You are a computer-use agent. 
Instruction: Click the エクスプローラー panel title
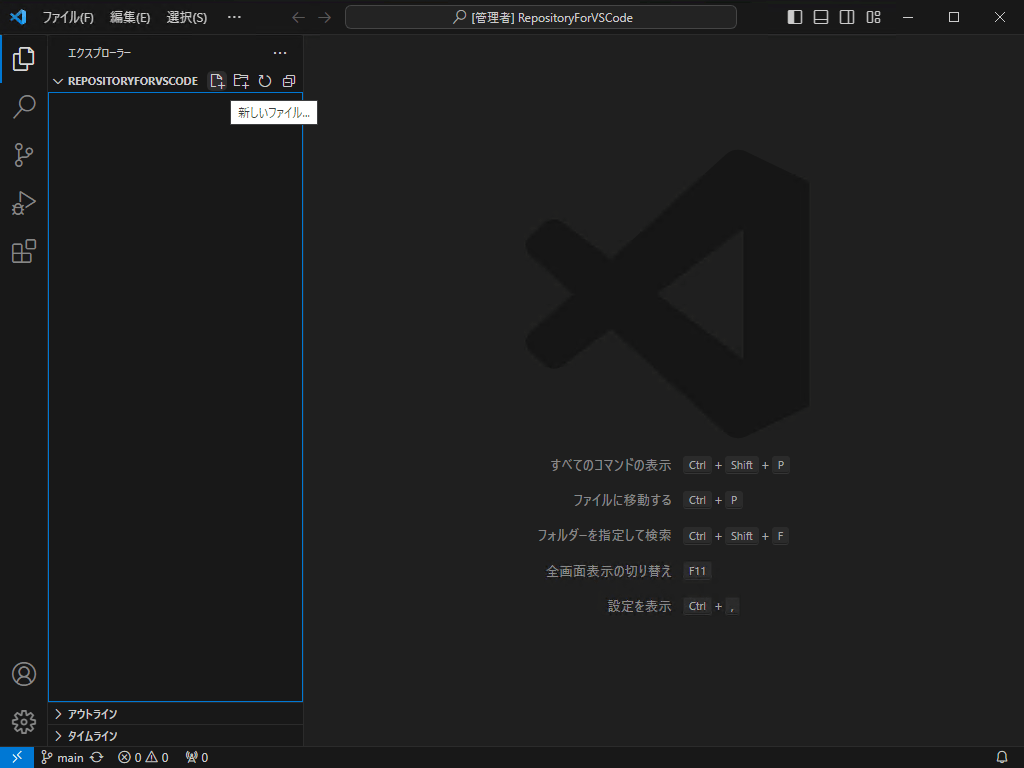point(99,53)
